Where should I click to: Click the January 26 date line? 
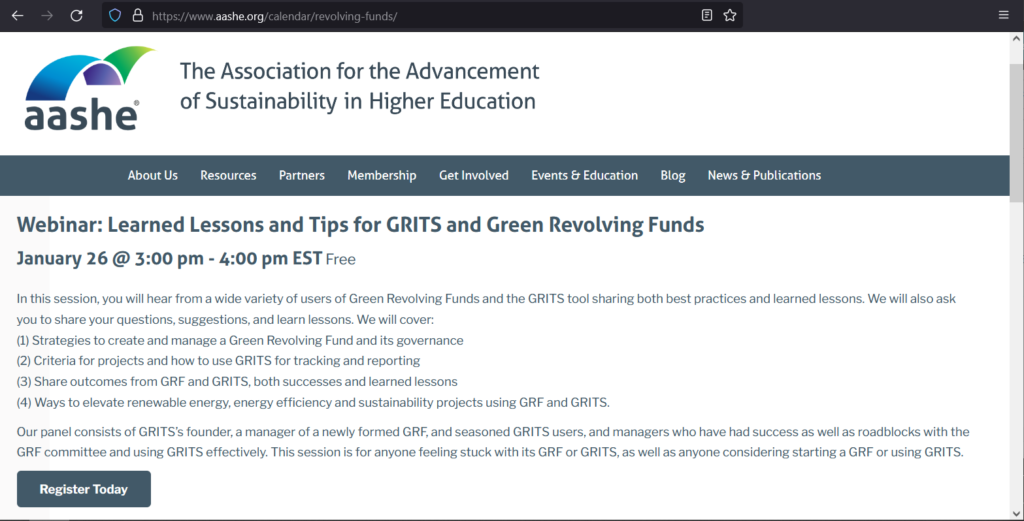point(169,259)
